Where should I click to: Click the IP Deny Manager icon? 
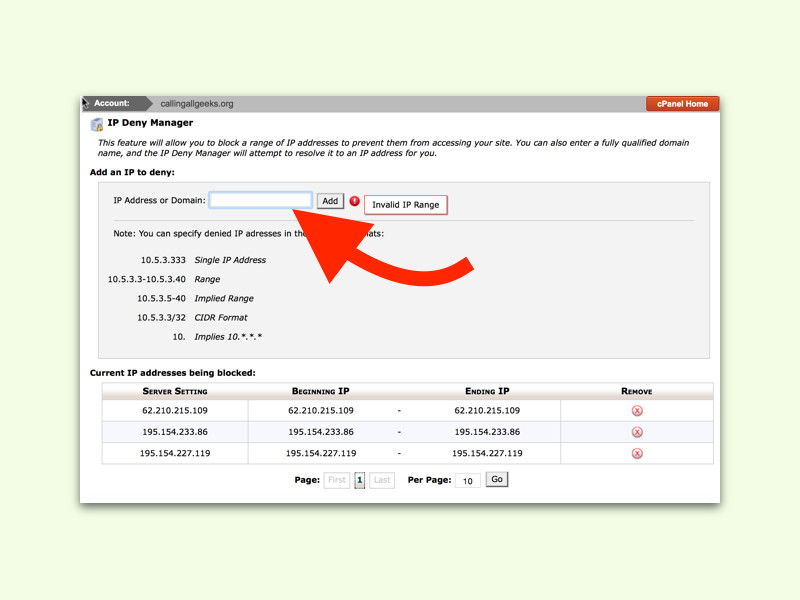(x=96, y=124)
